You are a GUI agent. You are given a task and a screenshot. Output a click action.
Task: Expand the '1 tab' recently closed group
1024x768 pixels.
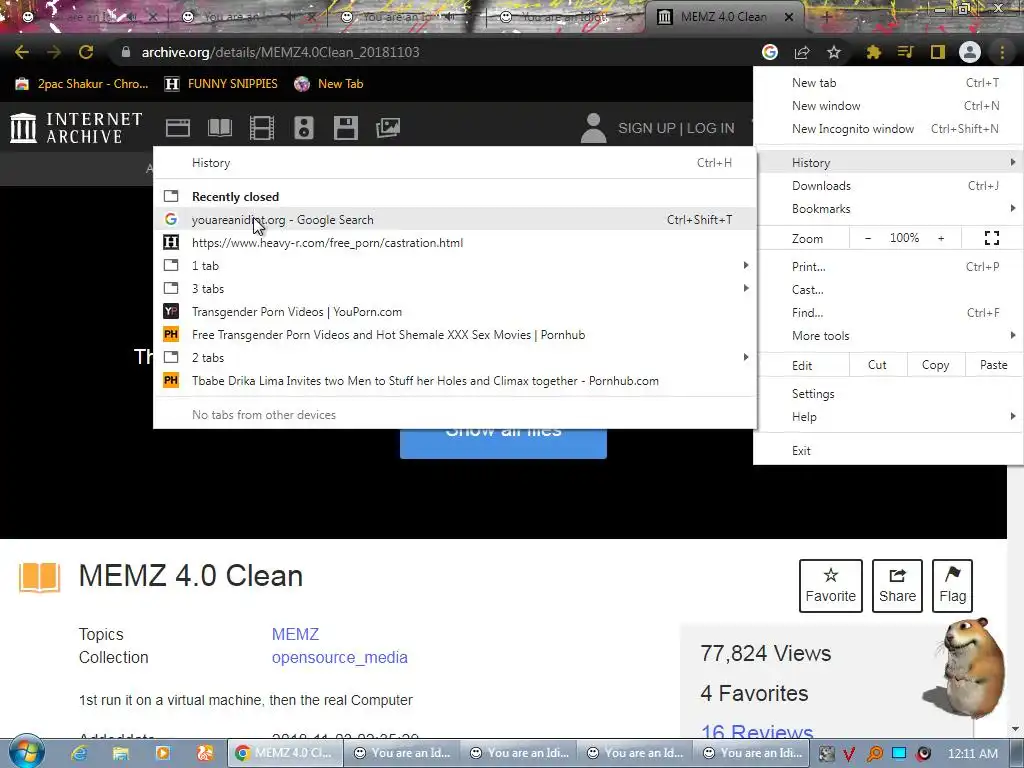tap(455, 266)
